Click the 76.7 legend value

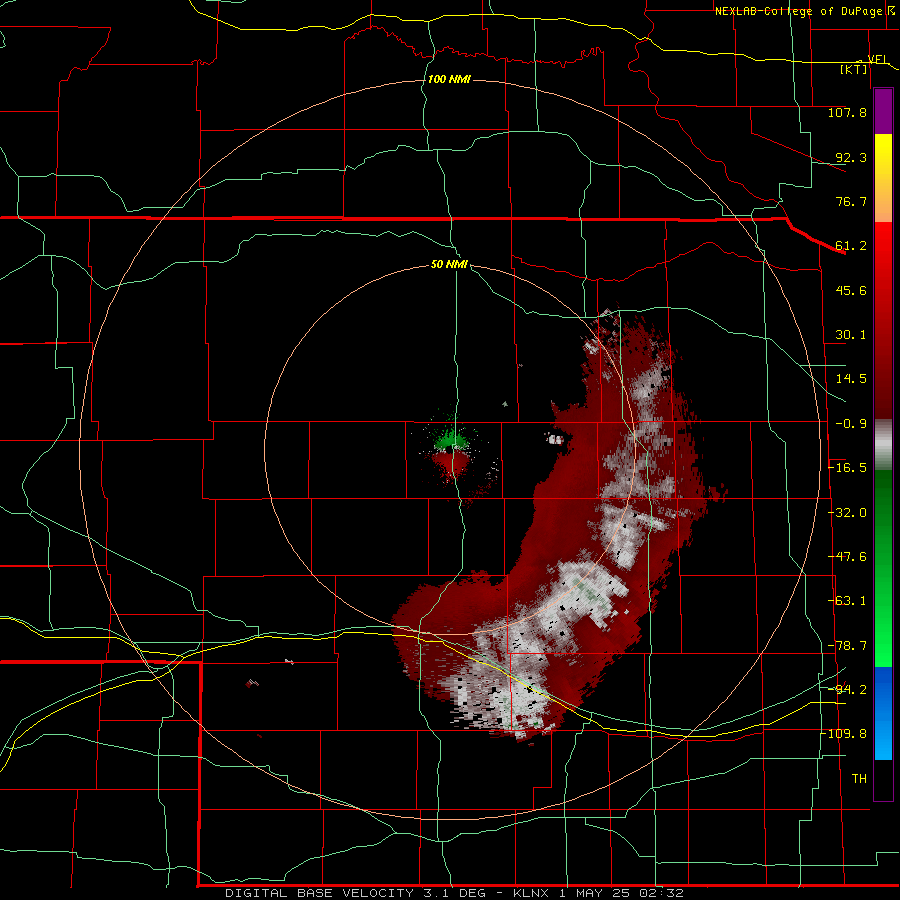click(x=851, y=201)
